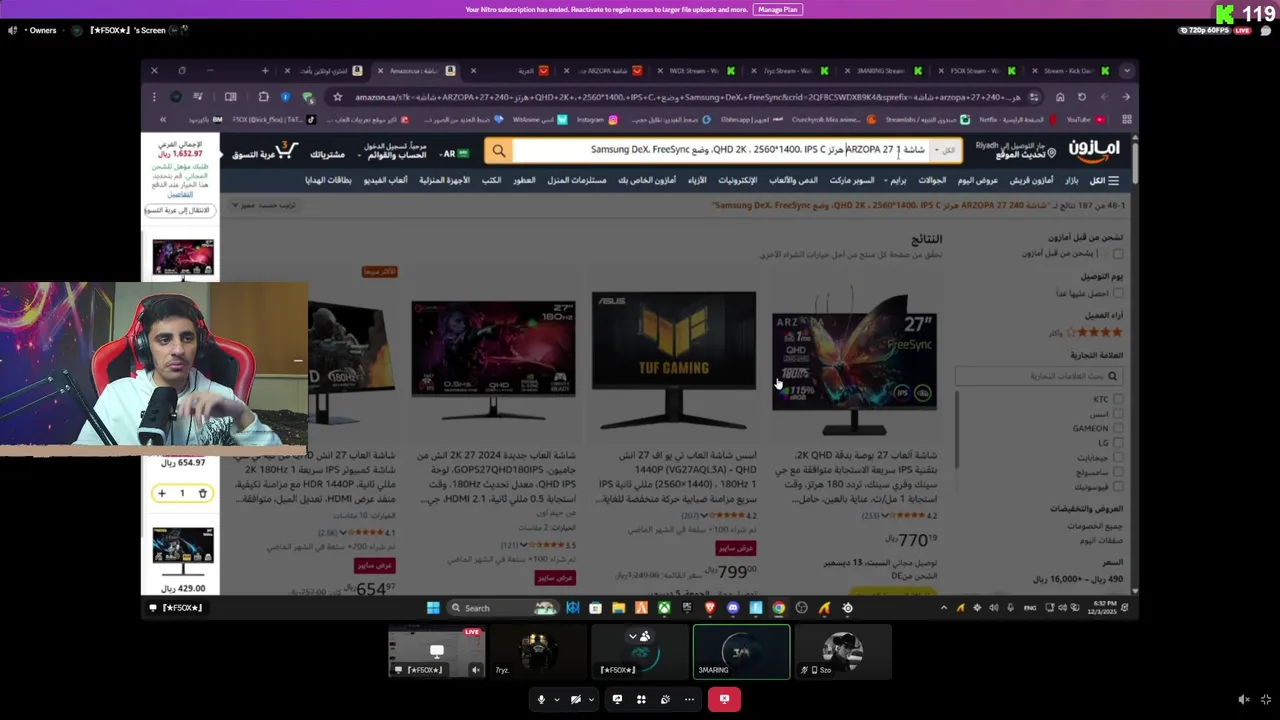Click the brand search field in filters
The width and height of the screenshot is (1280, 720).
coord(1038,376)
